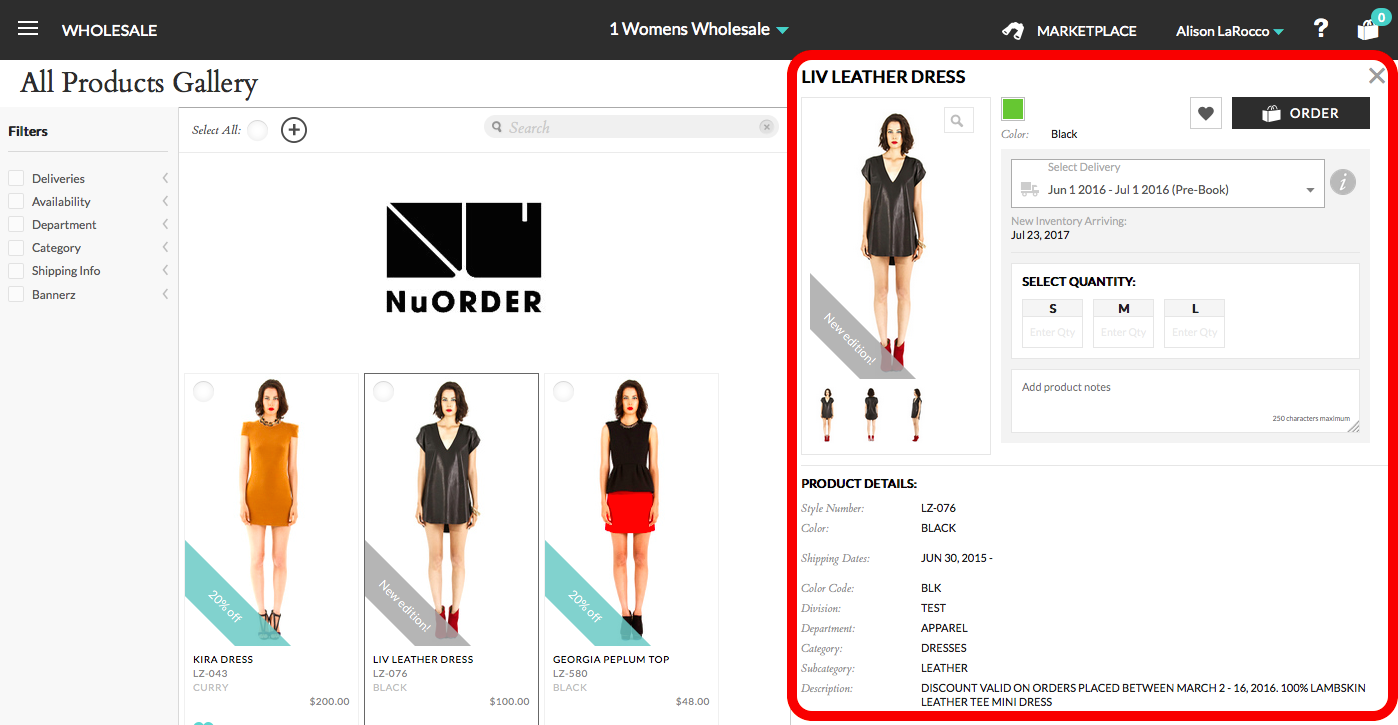Open the hamburger navigation menu

pos(28,29)
